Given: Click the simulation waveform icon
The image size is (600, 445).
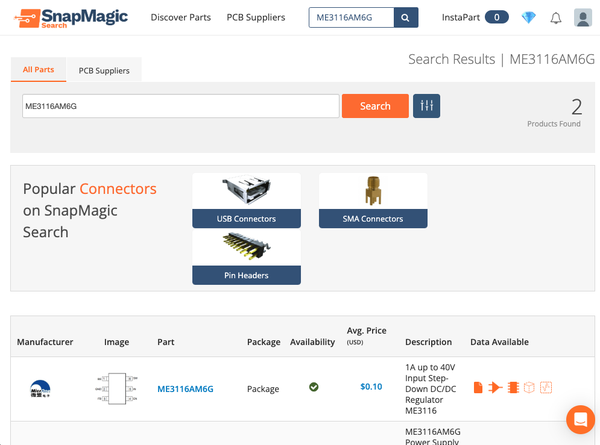Looking at the screenshot, I should pyautogui.click(x=546, y=387).
